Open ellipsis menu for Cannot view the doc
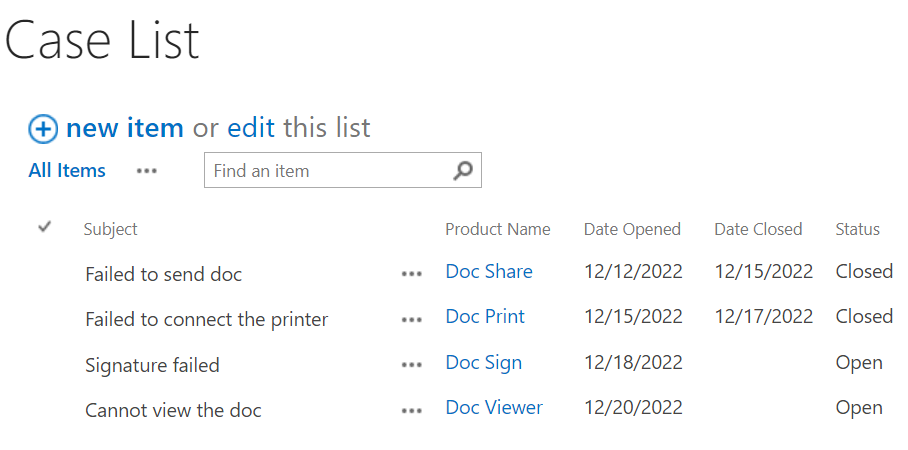Viewport: 908px width, 450px height. [412, 411]
